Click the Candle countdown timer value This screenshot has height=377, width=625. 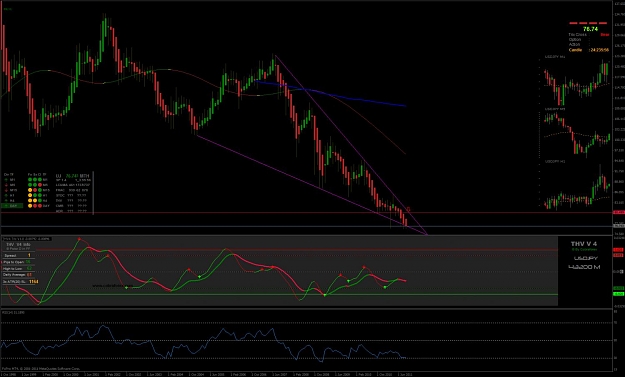(599, 50)
